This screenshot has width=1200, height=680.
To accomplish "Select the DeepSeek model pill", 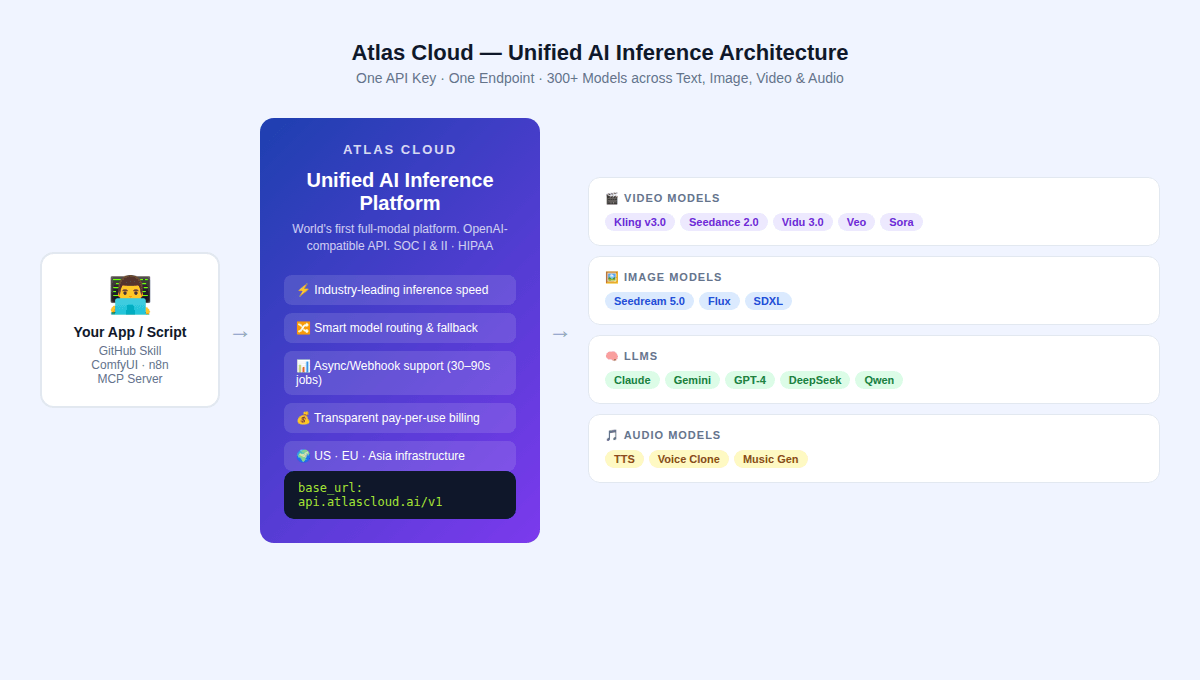I will pyautogui.click(x=814, y=379).
